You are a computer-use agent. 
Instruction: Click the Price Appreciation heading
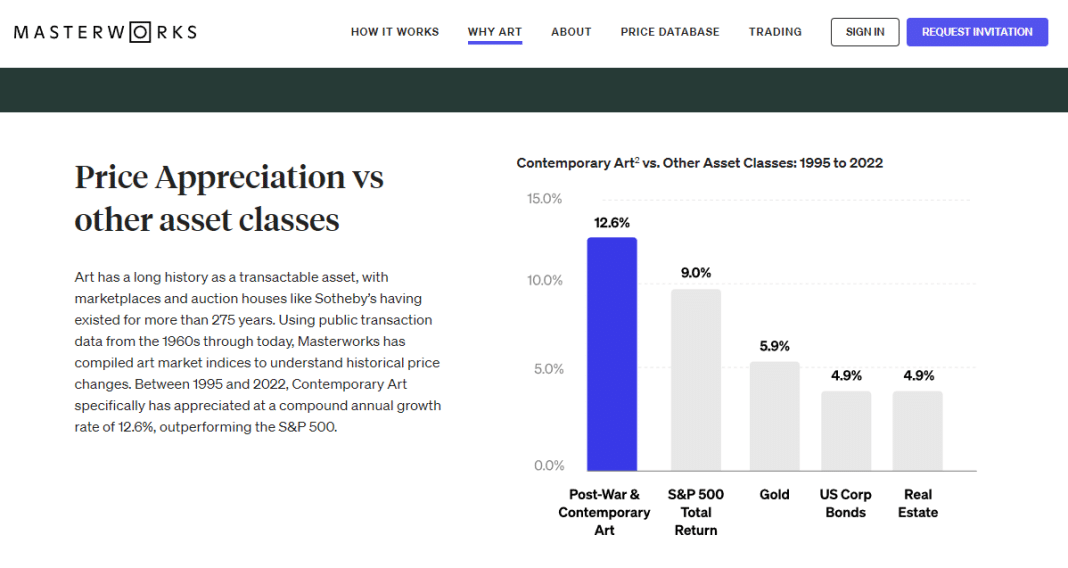click(x=229, y=198)
